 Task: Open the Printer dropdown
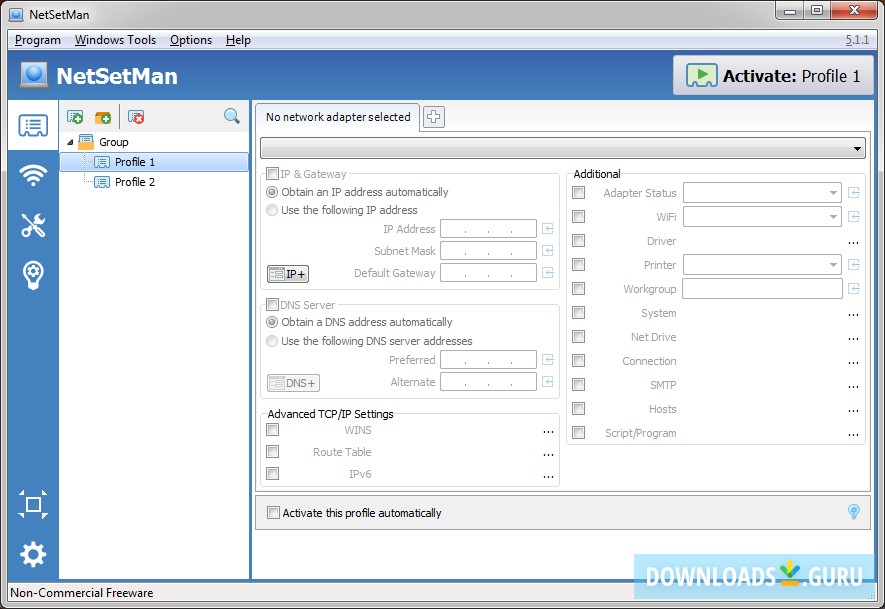762,265
